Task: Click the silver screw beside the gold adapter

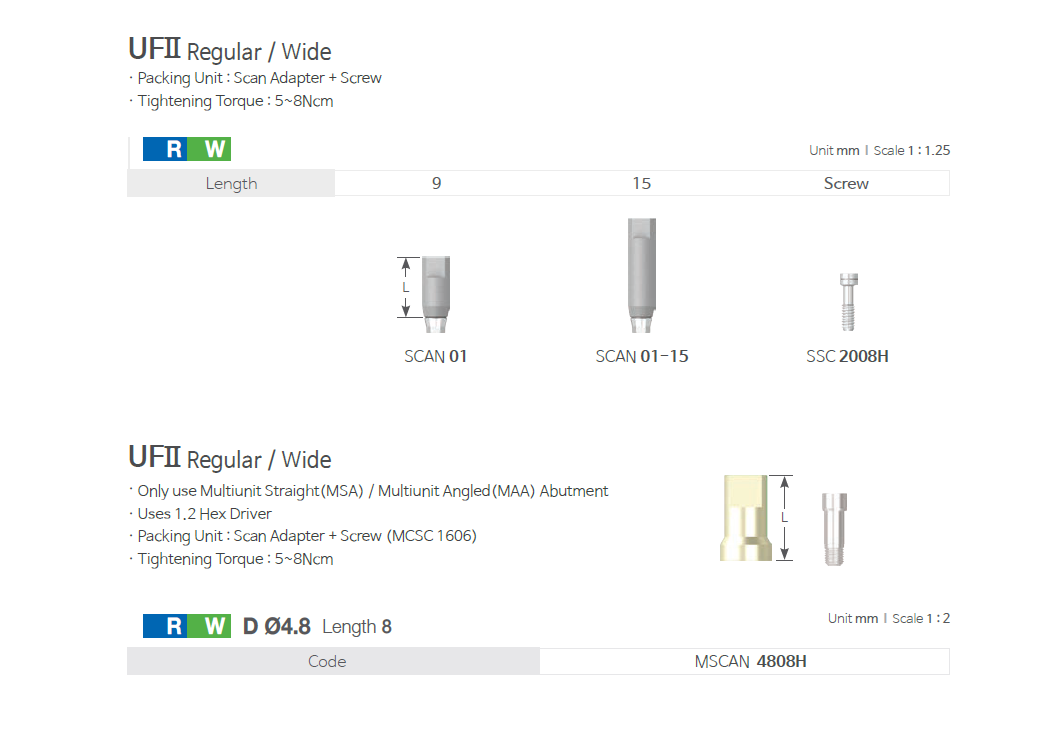Action: [x=832, y=529]
